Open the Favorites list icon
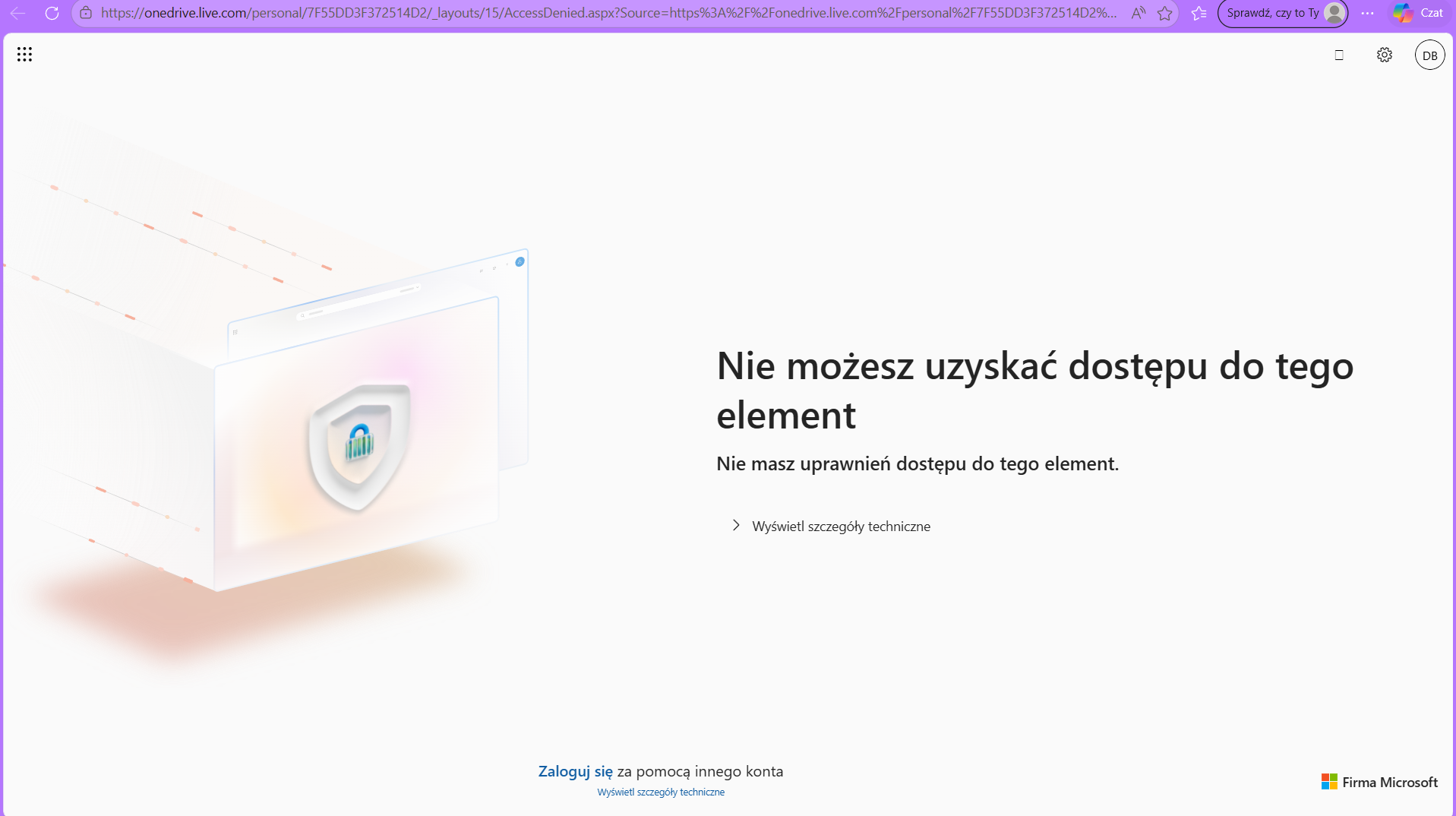 (1199, 13)
